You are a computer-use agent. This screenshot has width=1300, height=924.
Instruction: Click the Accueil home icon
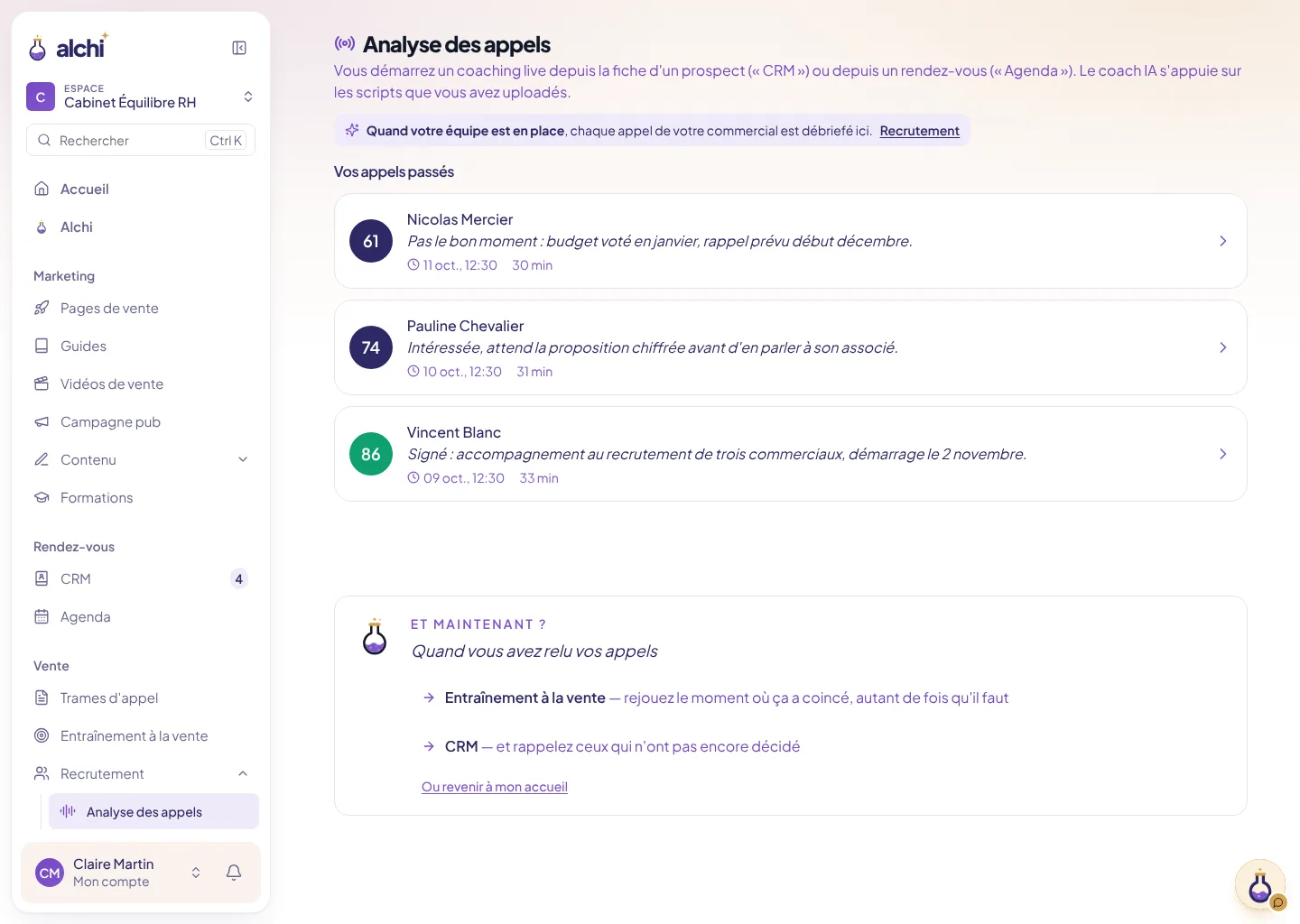[x=42, y=189]
